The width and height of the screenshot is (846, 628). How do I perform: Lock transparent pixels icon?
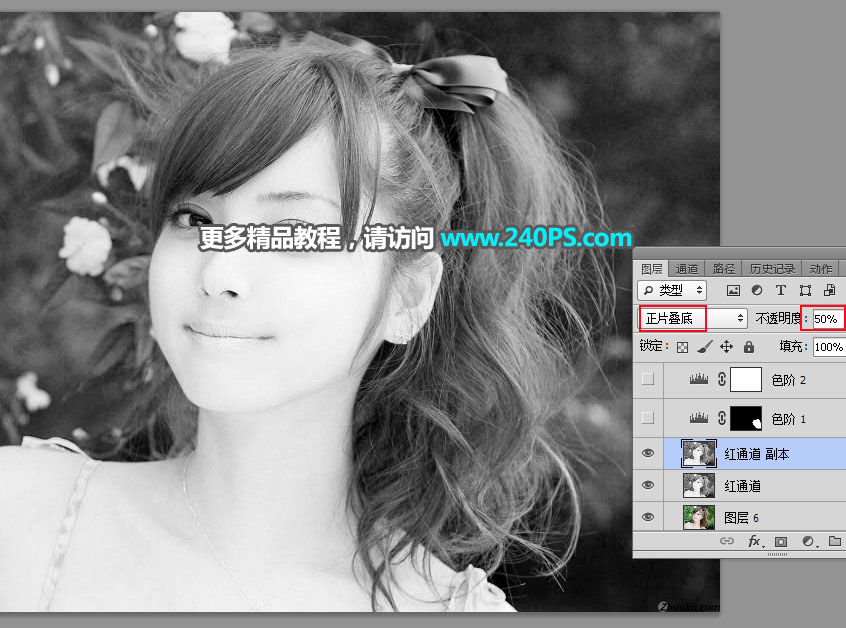click(683, 347)
